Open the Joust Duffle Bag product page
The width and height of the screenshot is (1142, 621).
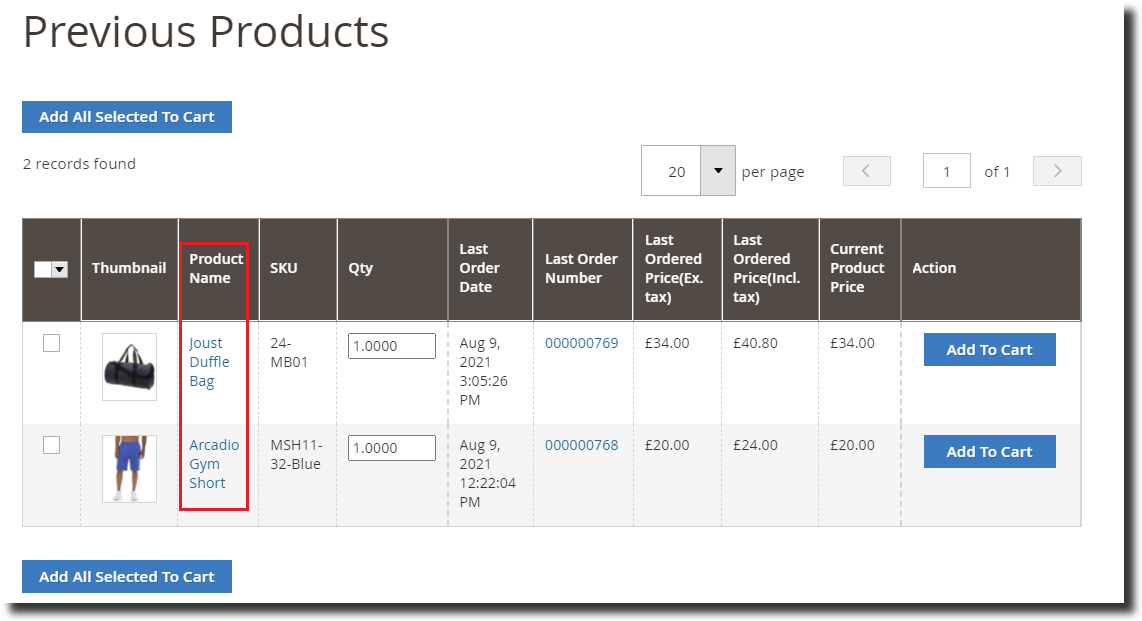[210, 362]
